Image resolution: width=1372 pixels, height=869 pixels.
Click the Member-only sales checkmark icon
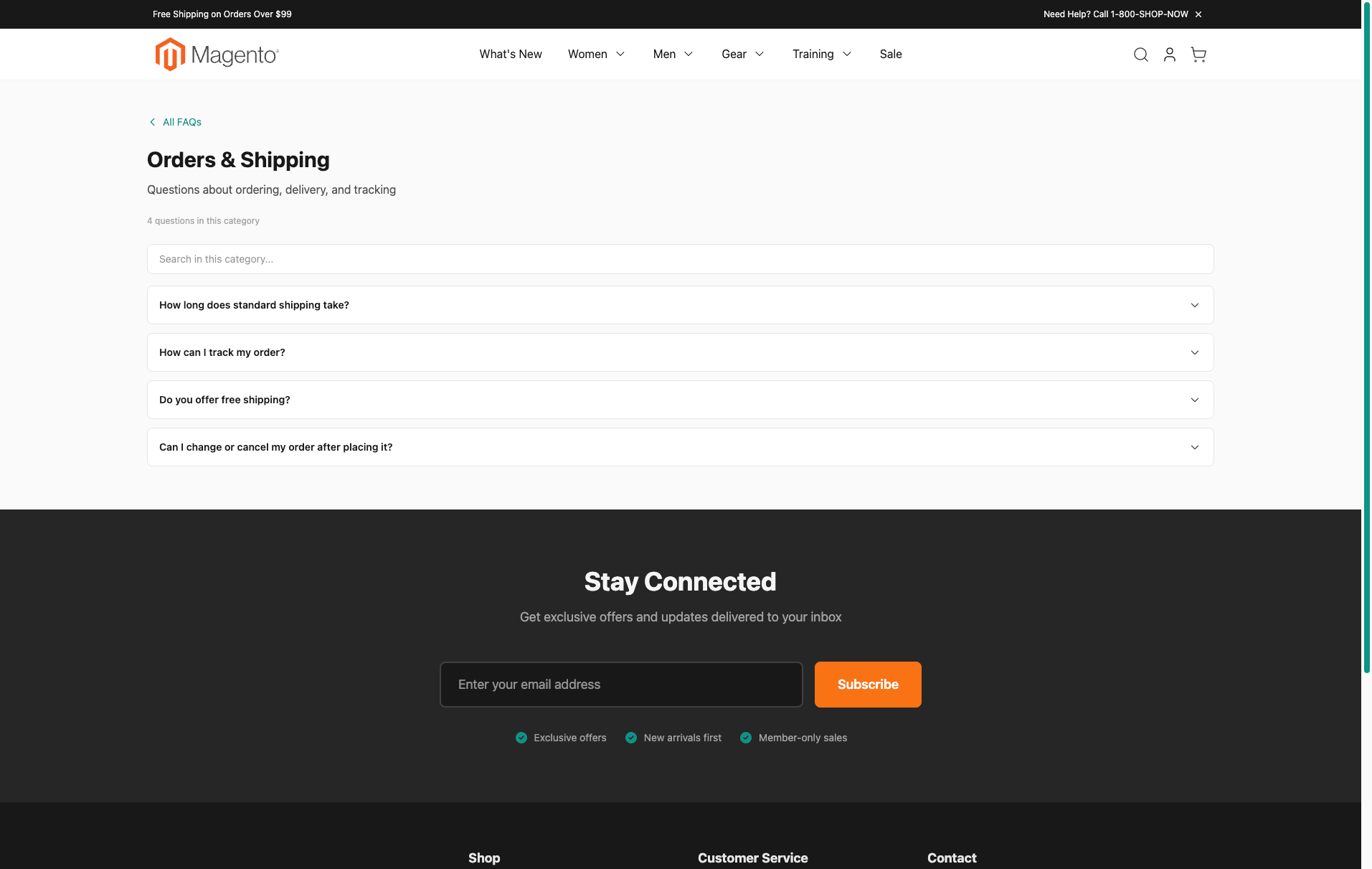[x=746, y=738]
